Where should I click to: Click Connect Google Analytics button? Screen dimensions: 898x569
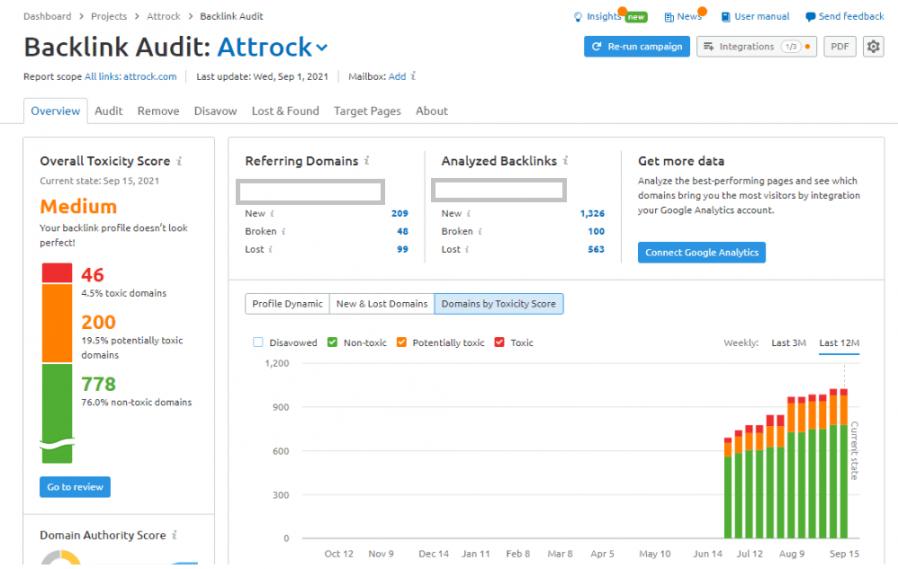point(701,252)
